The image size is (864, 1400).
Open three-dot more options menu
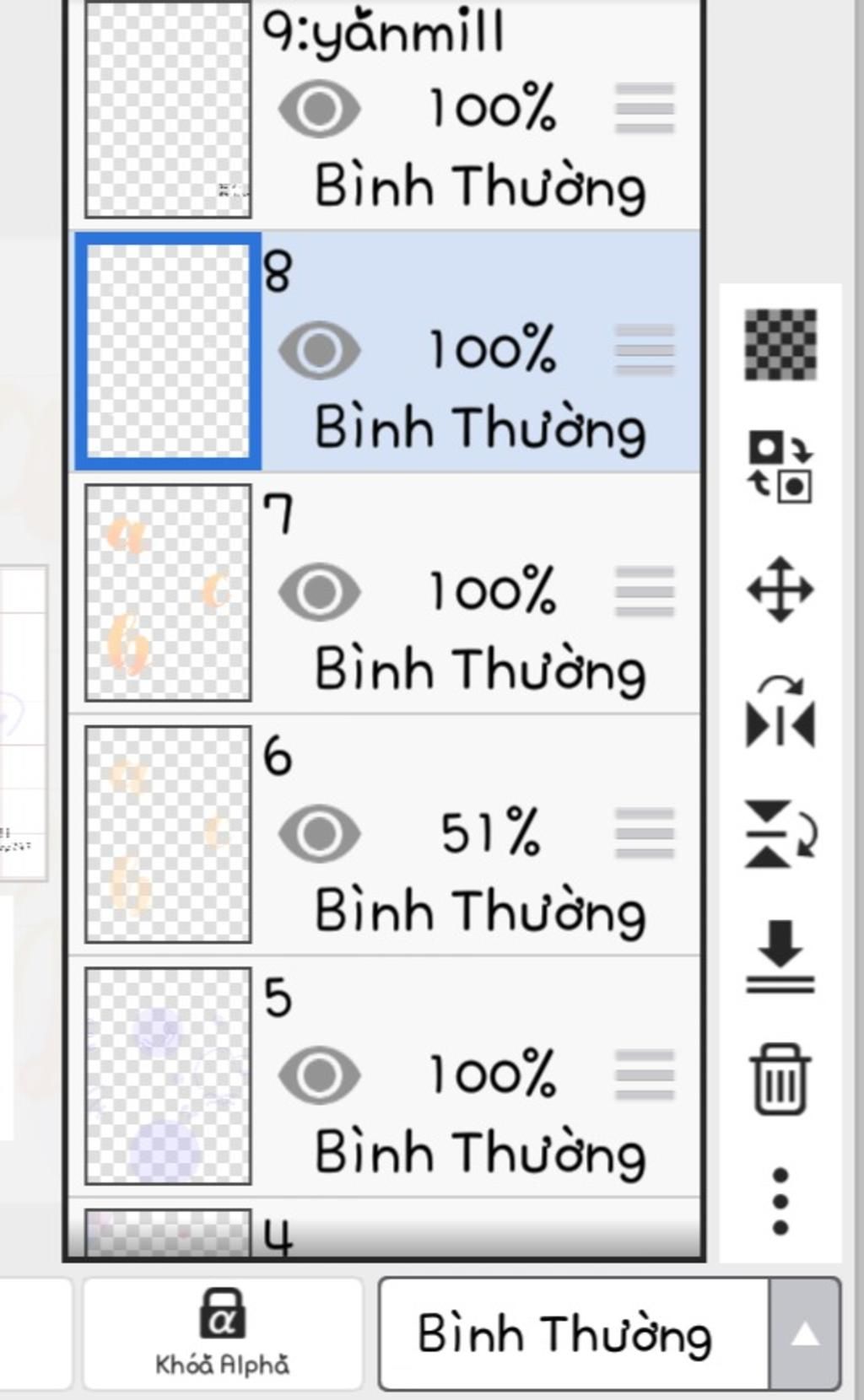(x=780, y=1201)
